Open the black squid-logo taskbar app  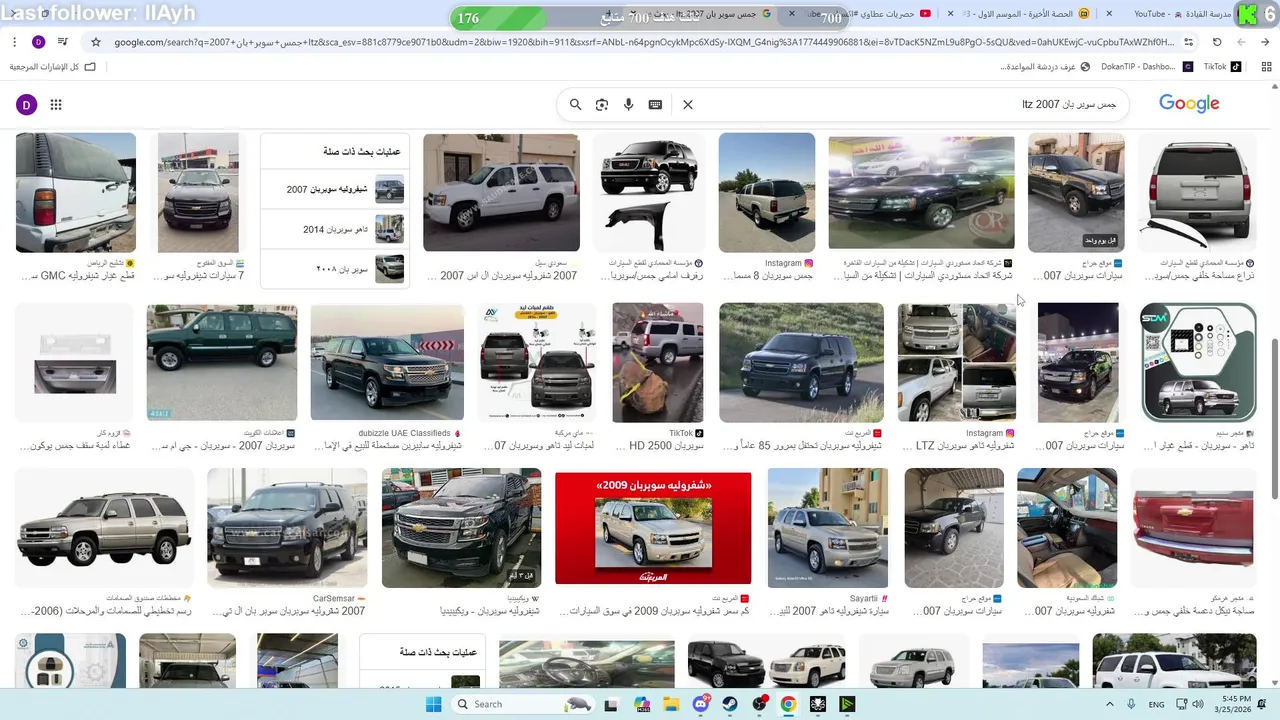point(817,704)
